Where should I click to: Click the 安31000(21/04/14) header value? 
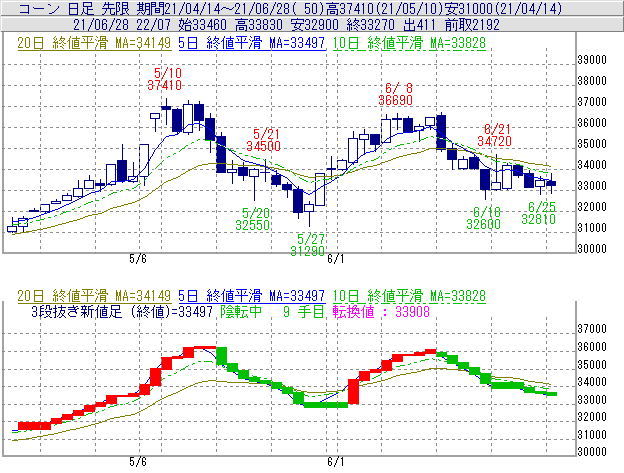tap(504, 8)
